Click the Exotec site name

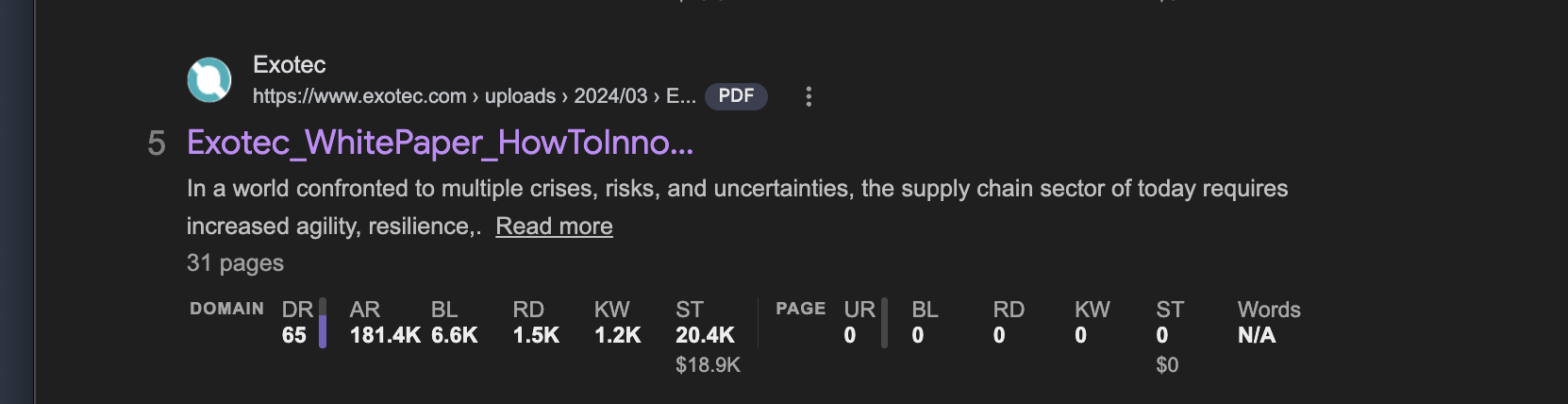[x=289, y=64]
